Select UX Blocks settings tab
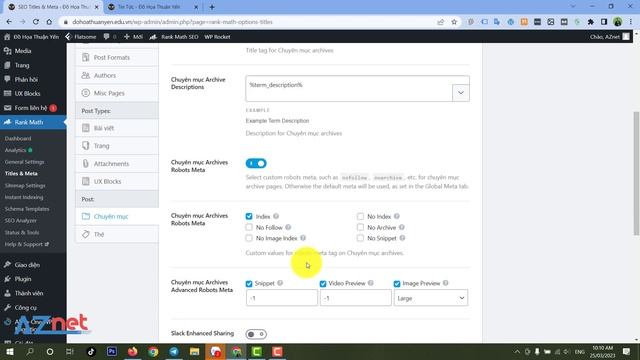Image resolution: width=640 pixels, height=360 pixels. tap(117, 181)
